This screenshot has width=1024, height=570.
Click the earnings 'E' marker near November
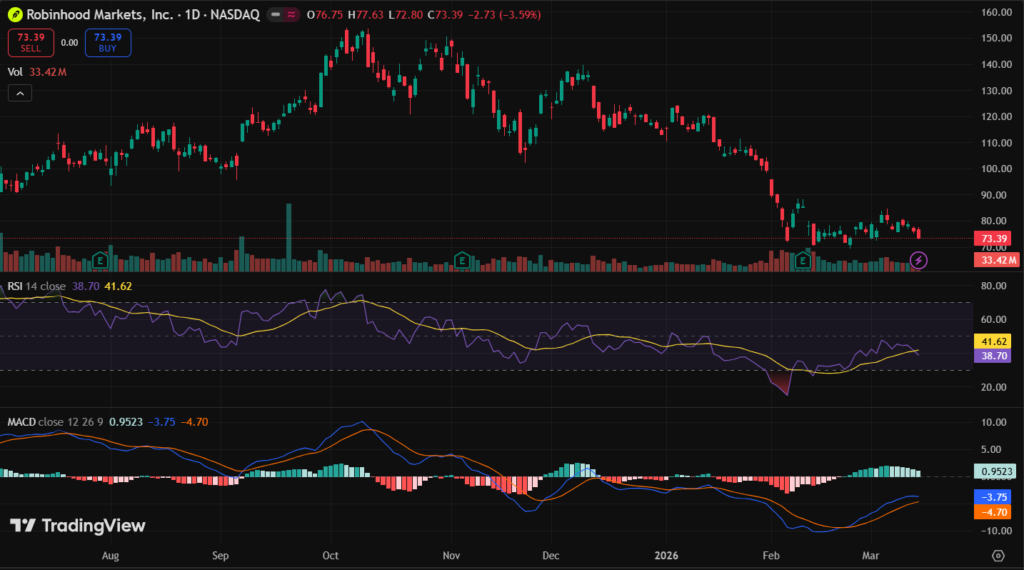click(461, 260)
